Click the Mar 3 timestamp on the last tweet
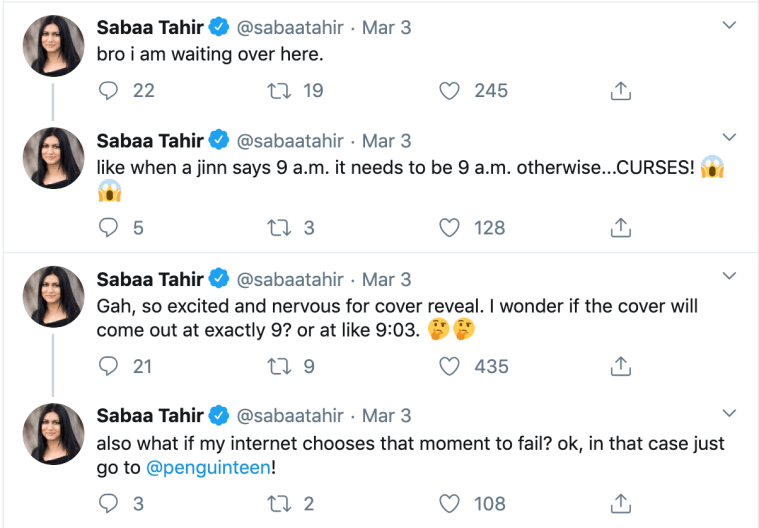This screenshot has width=759, height=528. (387, 416)
